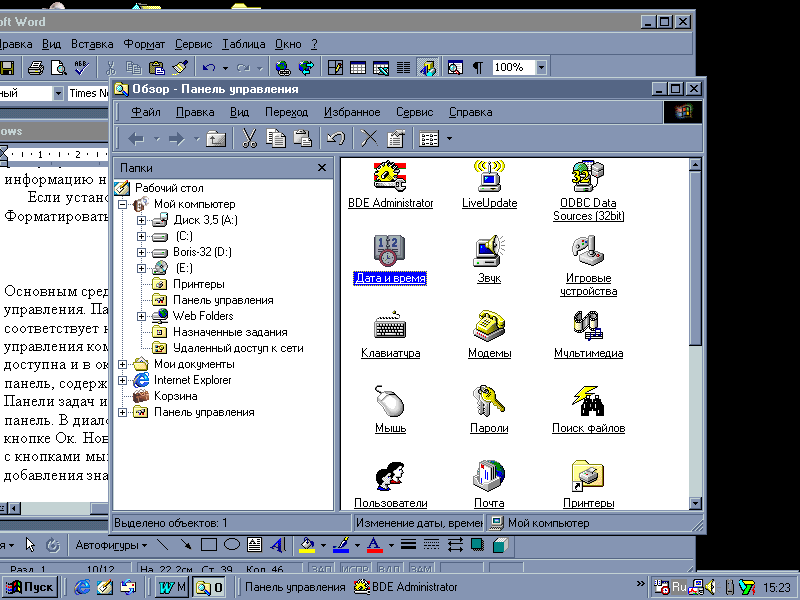Open the Таблица menu in Word

pos(243,44)
